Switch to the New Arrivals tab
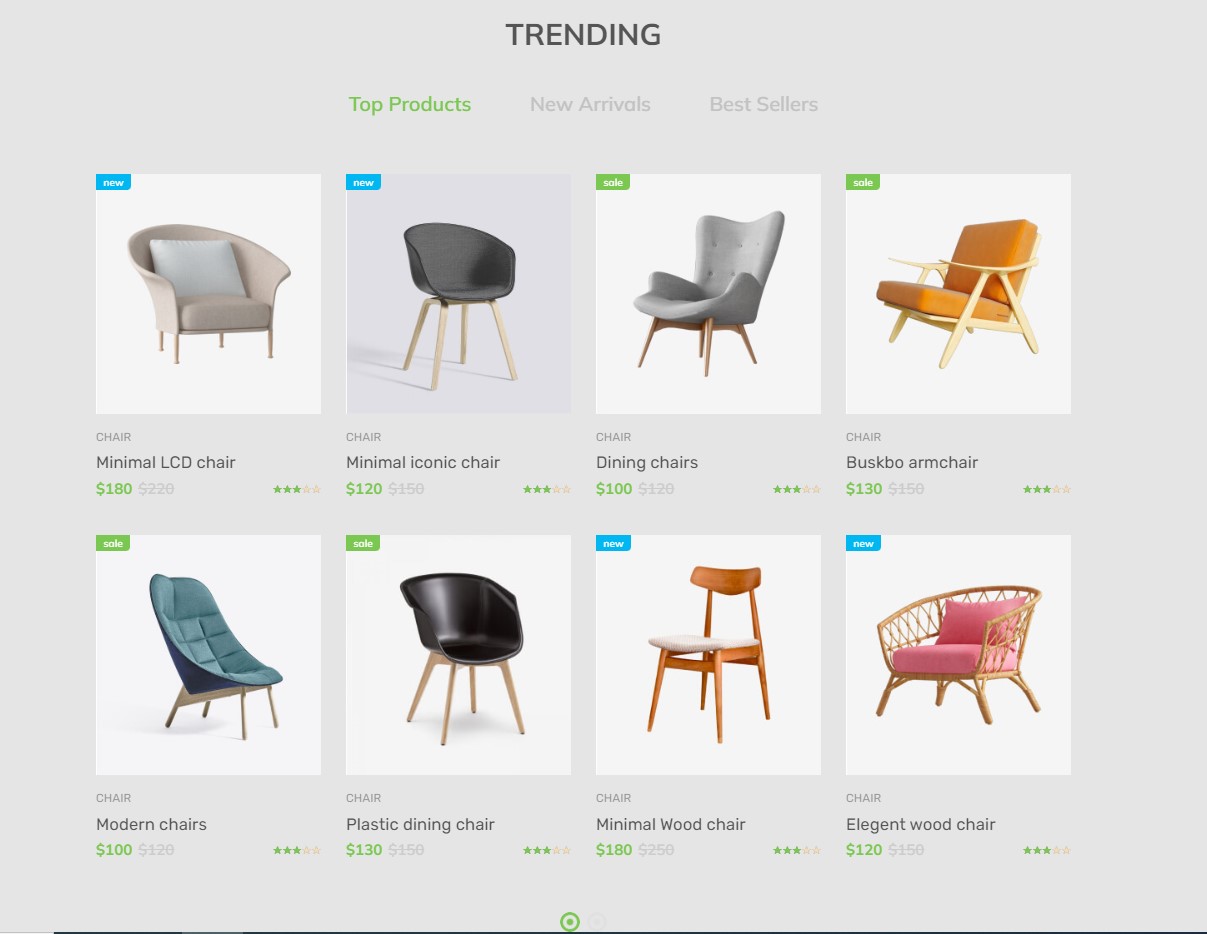 pyautogui.click(x=590, y=104)
